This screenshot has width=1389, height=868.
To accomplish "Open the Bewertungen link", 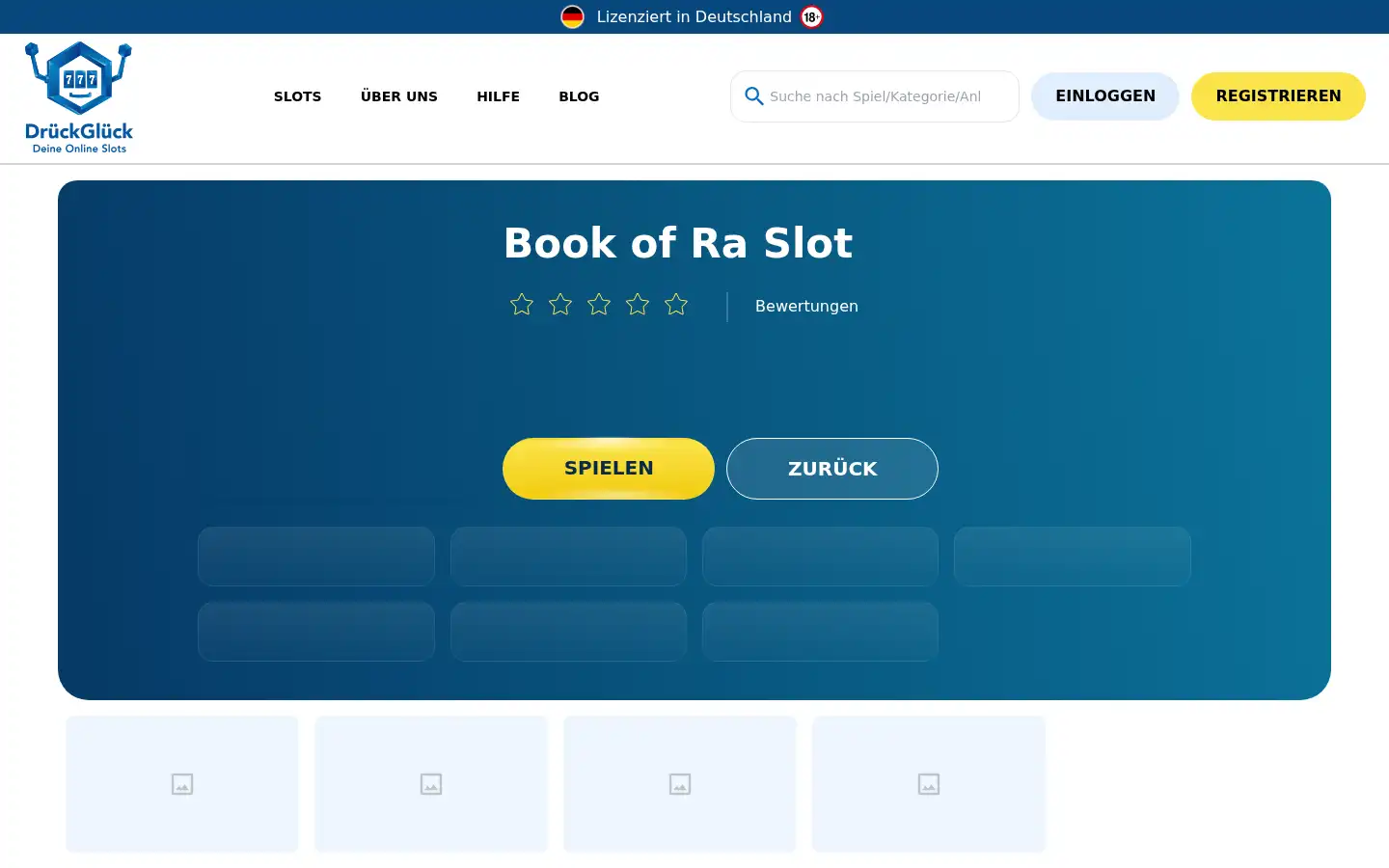I will (806, 306).
